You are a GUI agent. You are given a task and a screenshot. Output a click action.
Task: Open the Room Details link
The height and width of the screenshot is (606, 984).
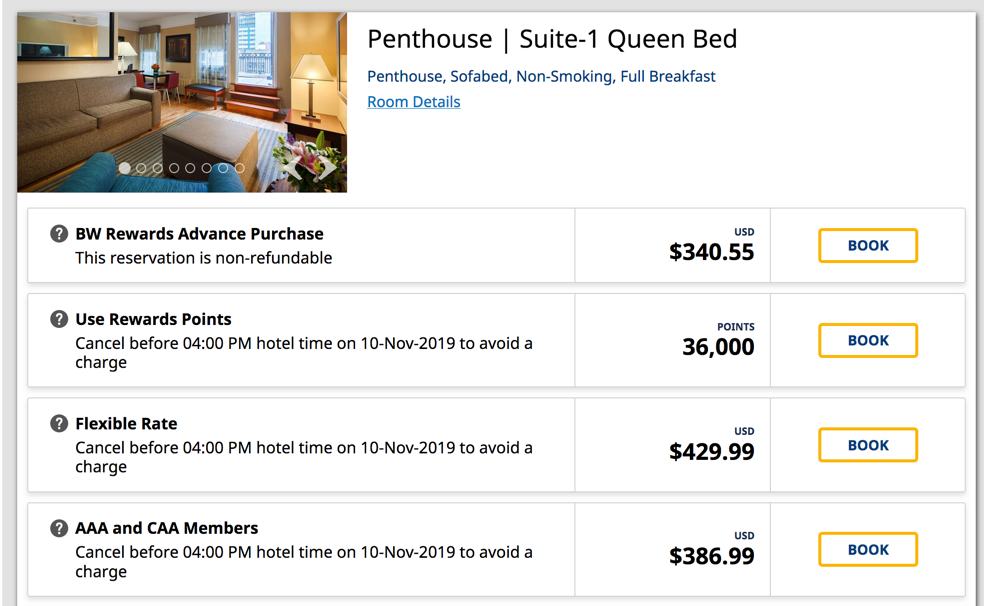[413, 101]
